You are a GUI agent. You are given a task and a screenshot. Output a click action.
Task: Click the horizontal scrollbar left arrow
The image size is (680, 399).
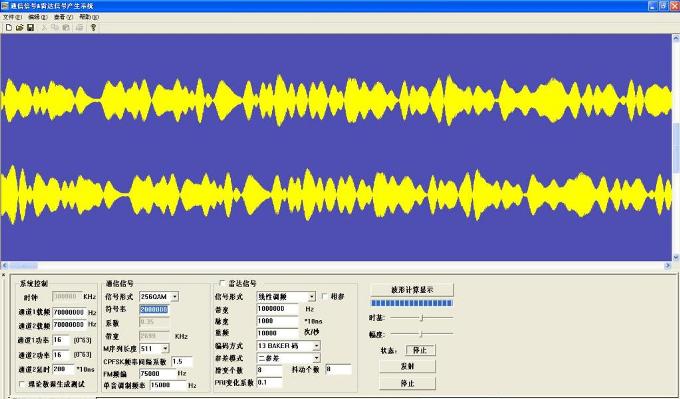click(x=5, y=265)
